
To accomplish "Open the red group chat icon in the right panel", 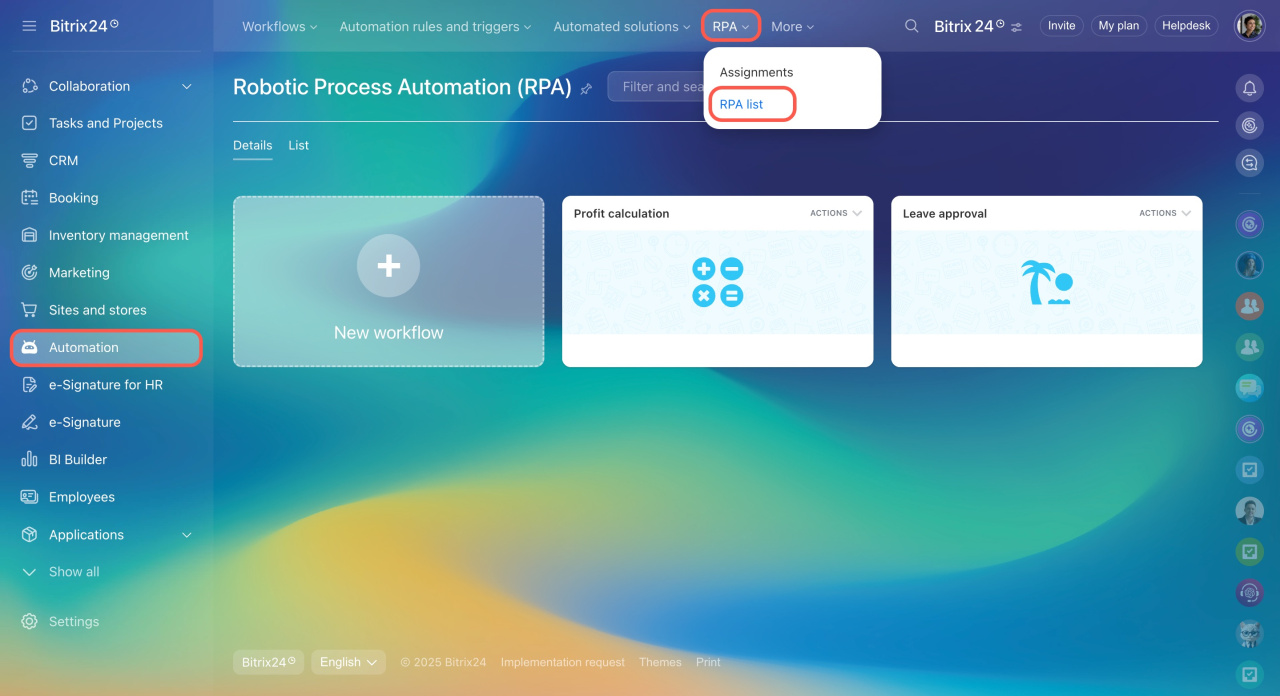I will click(1249, 306).
